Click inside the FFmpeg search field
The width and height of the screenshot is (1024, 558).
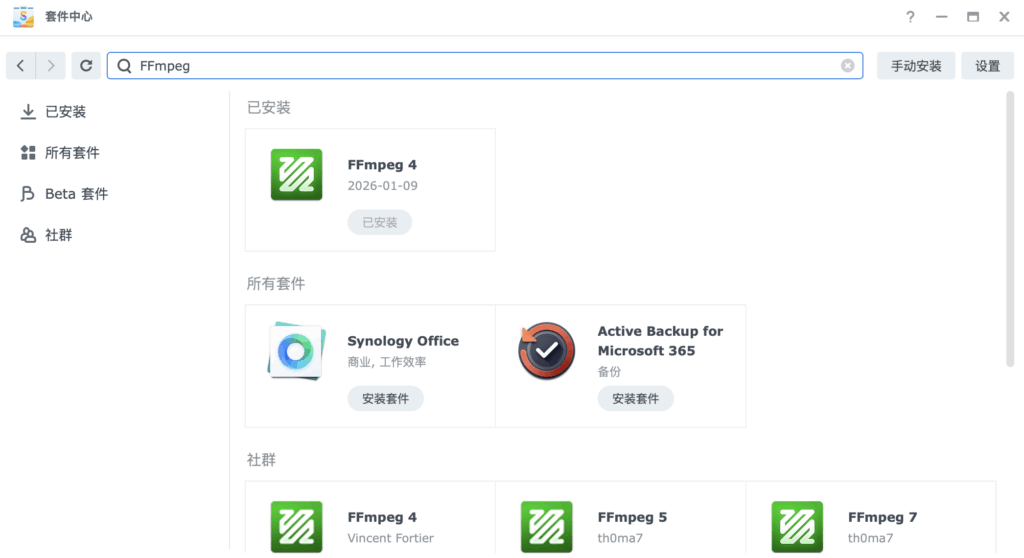click(480, 66)
